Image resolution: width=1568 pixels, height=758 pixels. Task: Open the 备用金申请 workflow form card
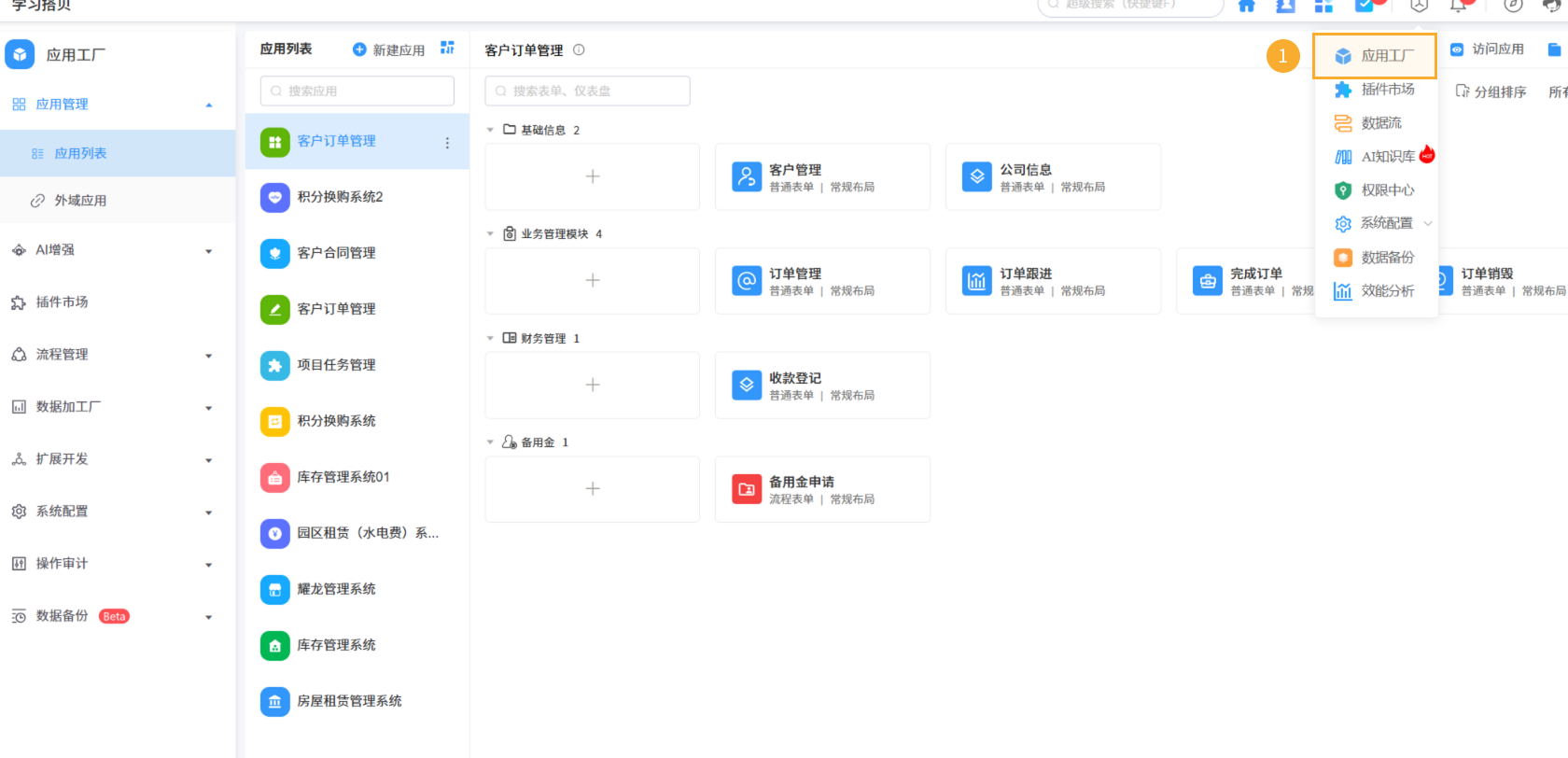(x=822, y=489)
